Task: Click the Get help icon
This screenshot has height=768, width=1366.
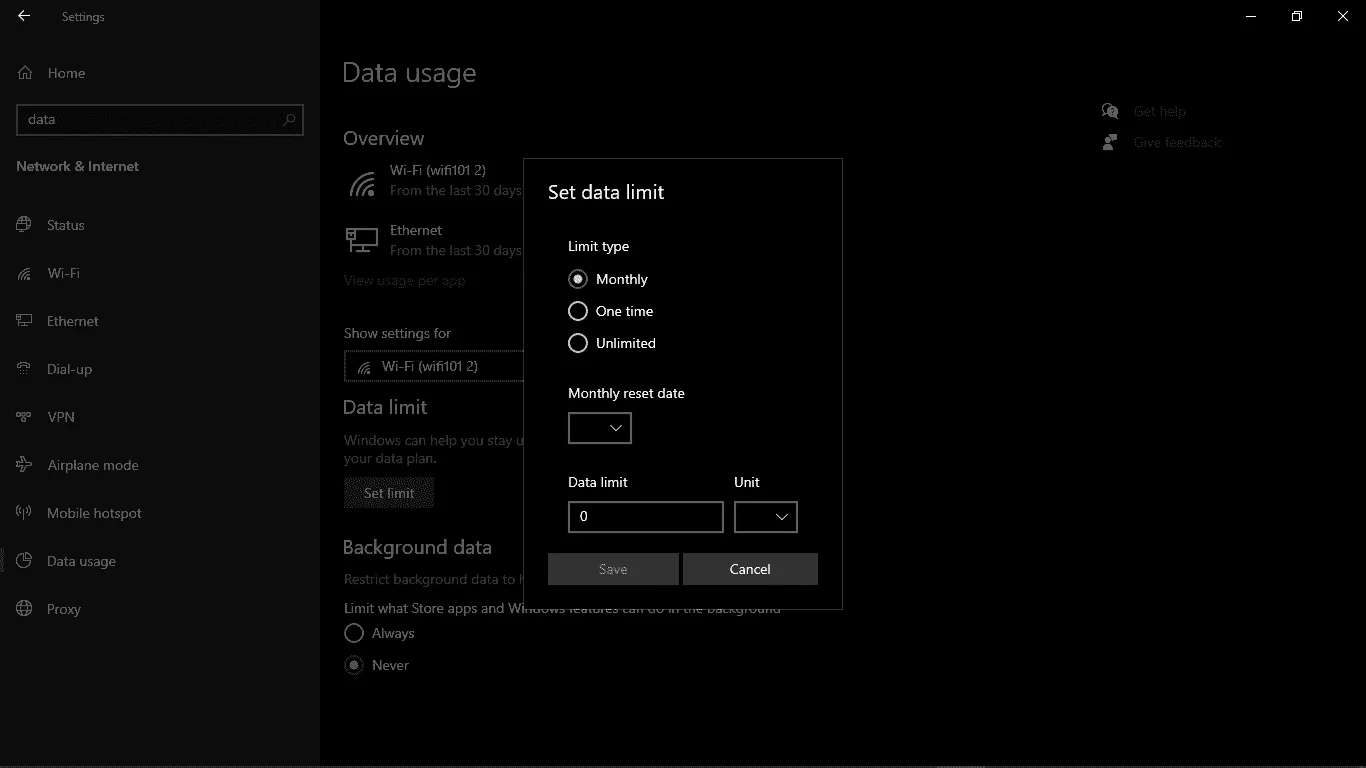Action: (1110, 111)
